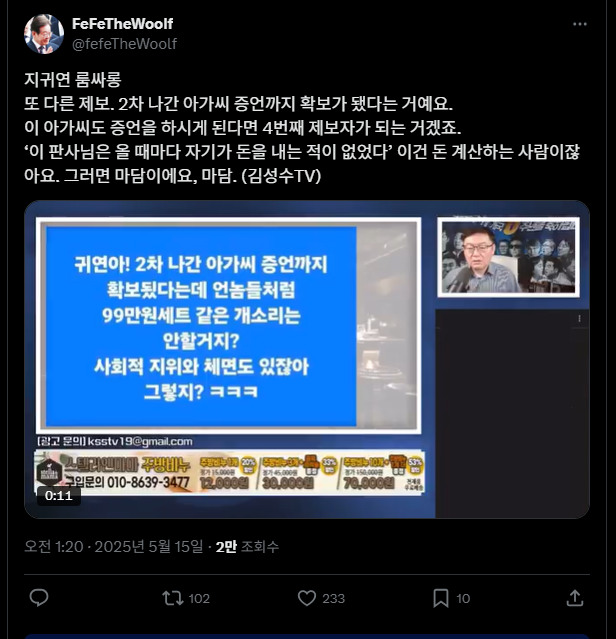Like the post with the heart icon

pos(307,598)
